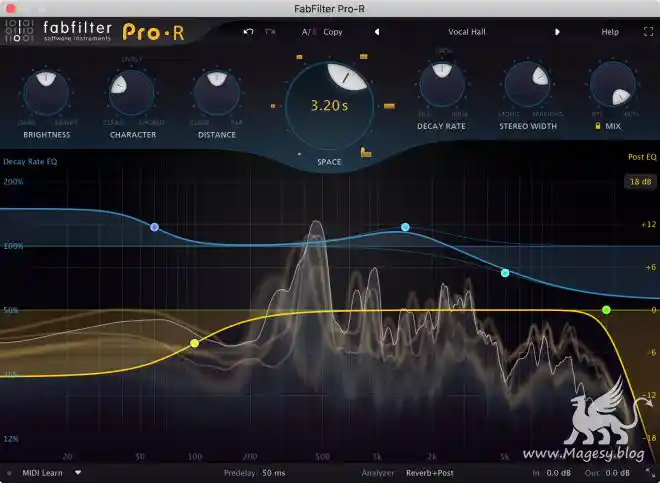Copy the current A/B state
Screen dimensions: 660x483
tap(333, 32)
